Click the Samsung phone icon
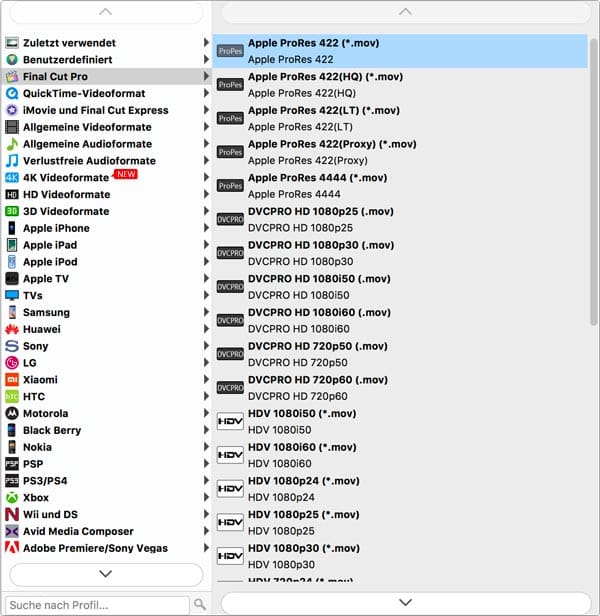The image size is (600, 616). click(12, 313)
